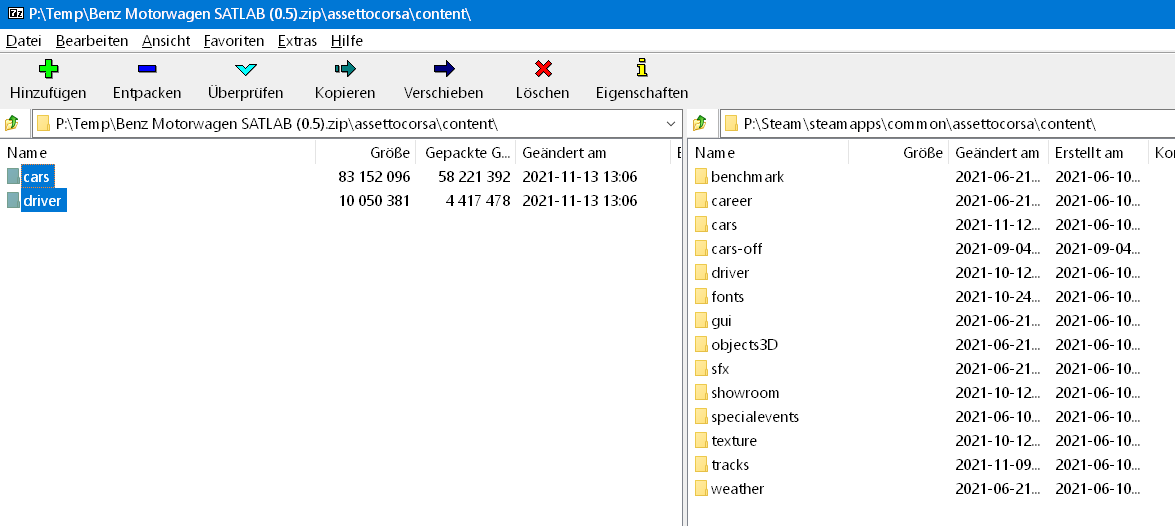Open the Extras menu
This screenshot has height=526, width=1175.
pyautogui.click(x=297, y=40)
